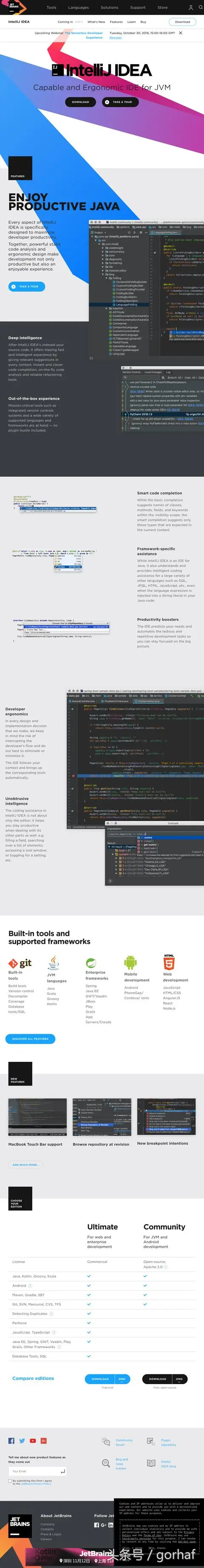Open Coming in 2018.3 link
Screen dimensions: 204x1568
coord(71,22)
